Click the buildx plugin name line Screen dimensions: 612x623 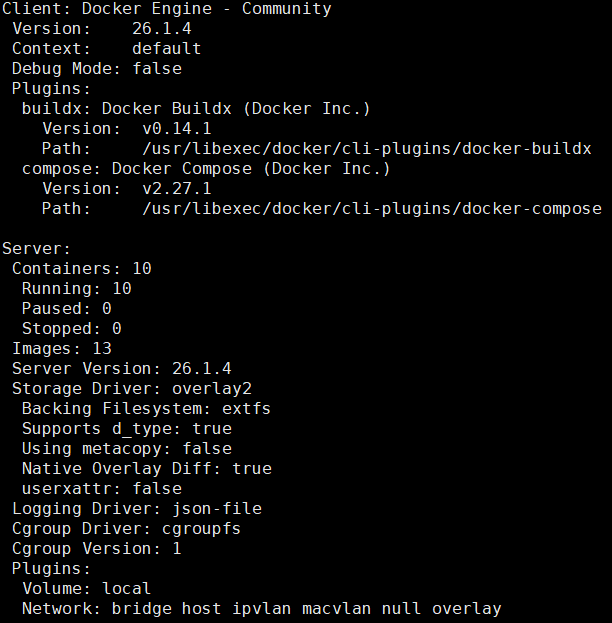coord(196,109)
